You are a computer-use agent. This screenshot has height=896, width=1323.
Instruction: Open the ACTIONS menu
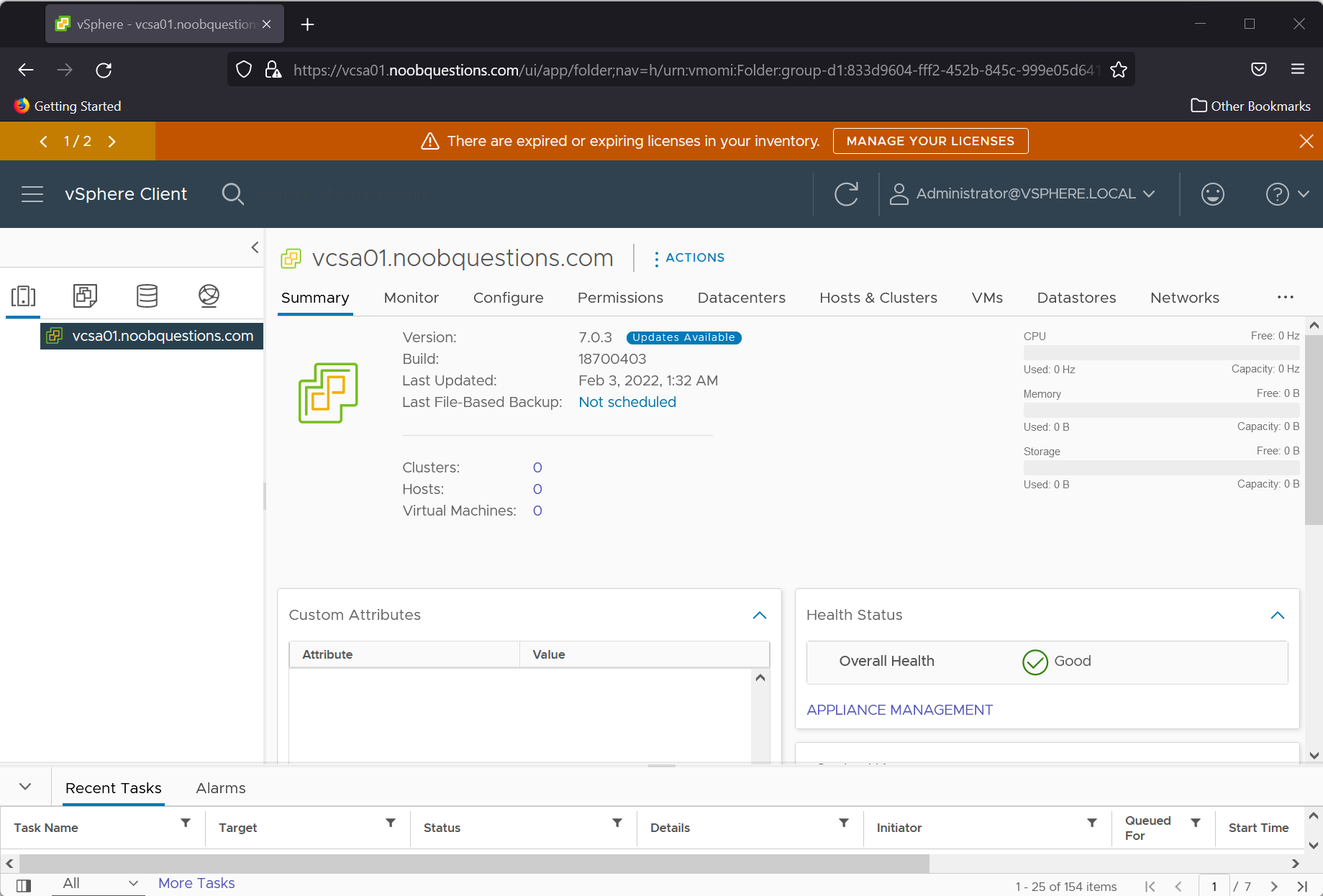coord(688,257)
